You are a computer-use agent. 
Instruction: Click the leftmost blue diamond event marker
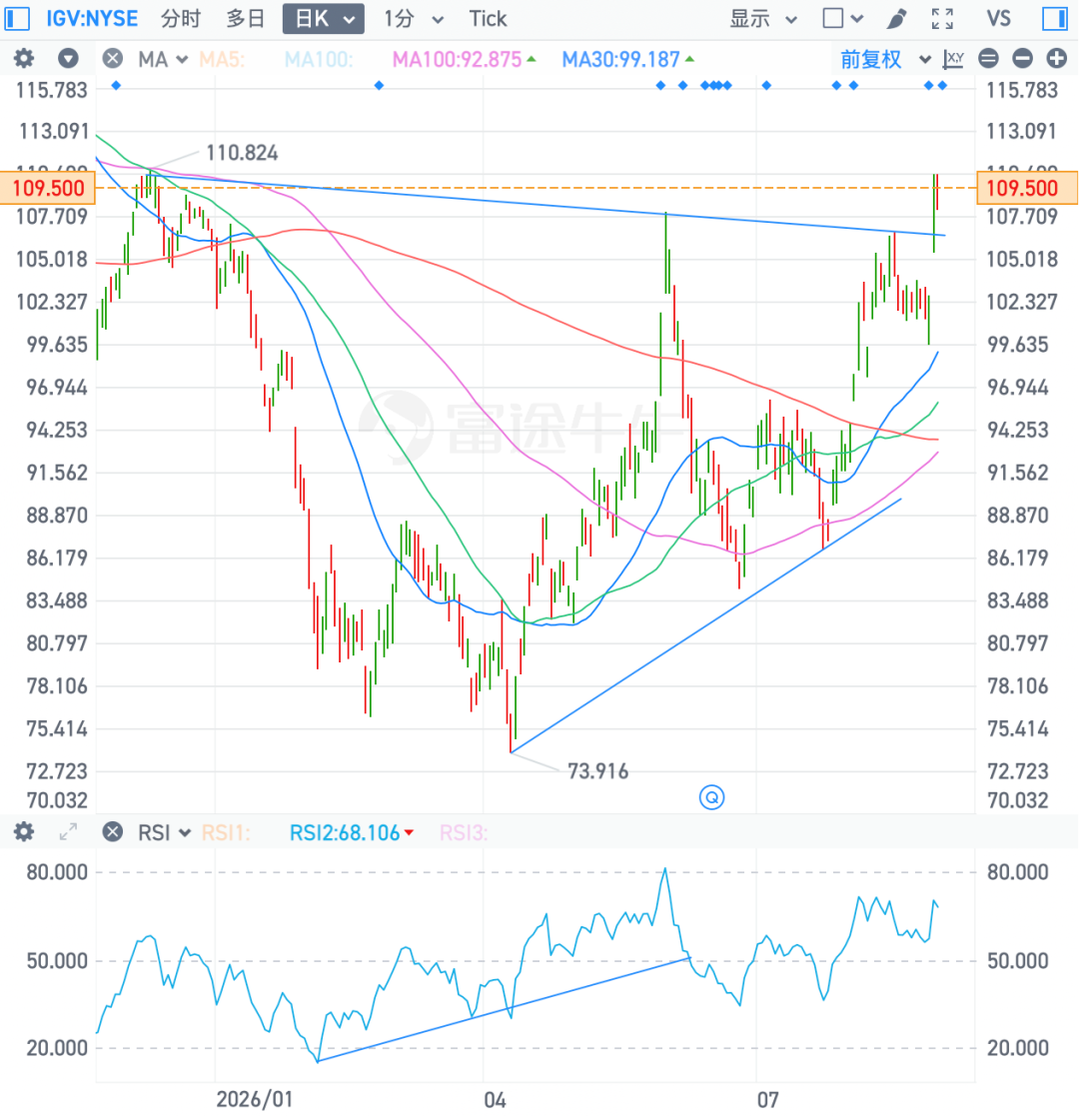click(x=117, y=86)
